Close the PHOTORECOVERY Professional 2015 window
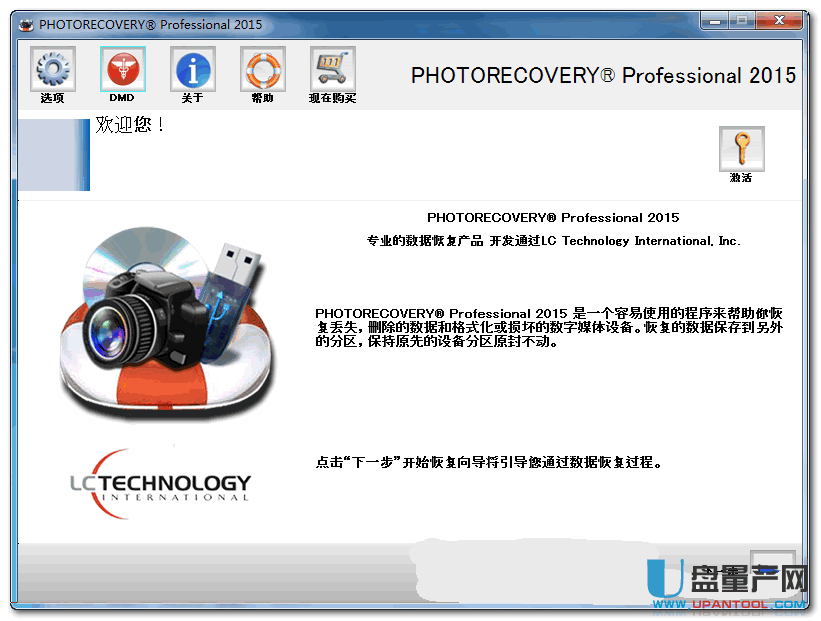Image resolution: width=821 pixels, height=621 pixels. pos(781,20)
